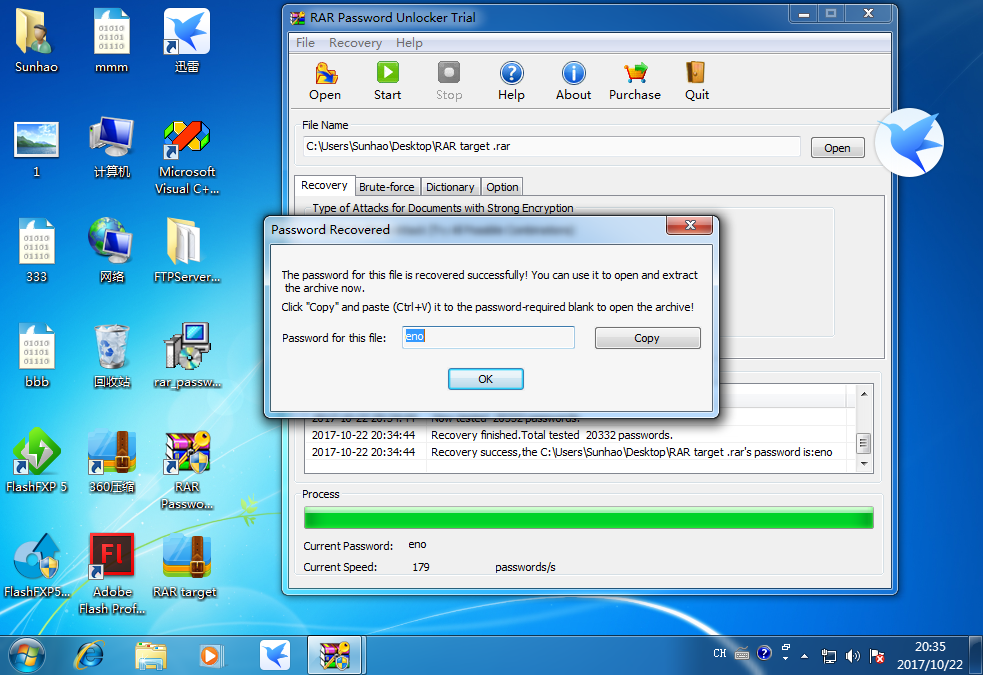
Task: Click the log scrollbar thumb
Action: 863,443
